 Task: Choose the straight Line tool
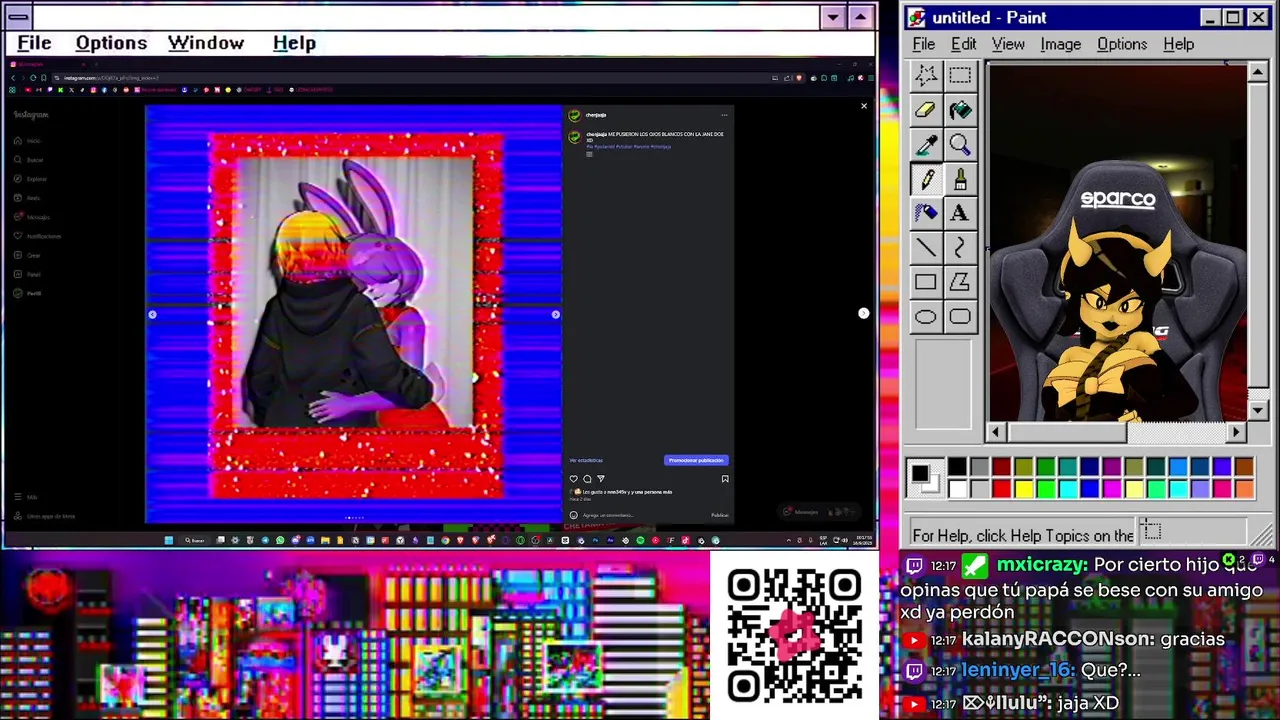coord(926,247)
